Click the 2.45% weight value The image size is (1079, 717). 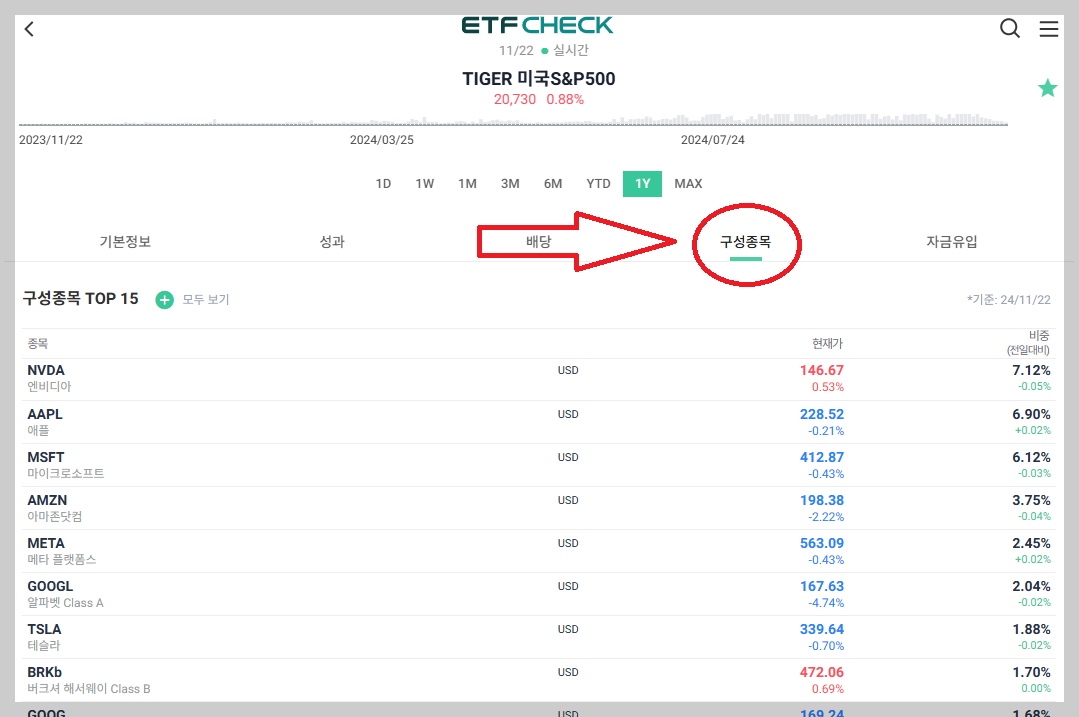click(x=1031, y=544)
